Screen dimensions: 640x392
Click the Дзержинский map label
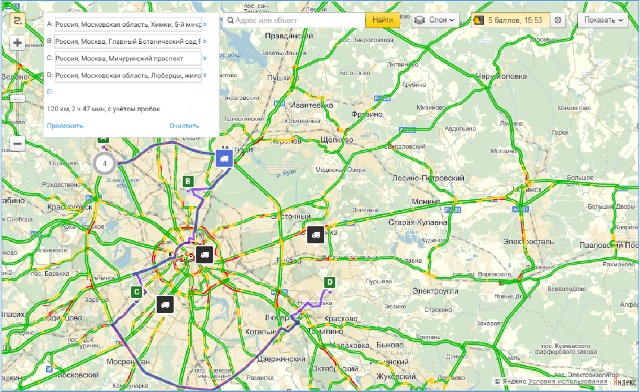click(281, 359)
